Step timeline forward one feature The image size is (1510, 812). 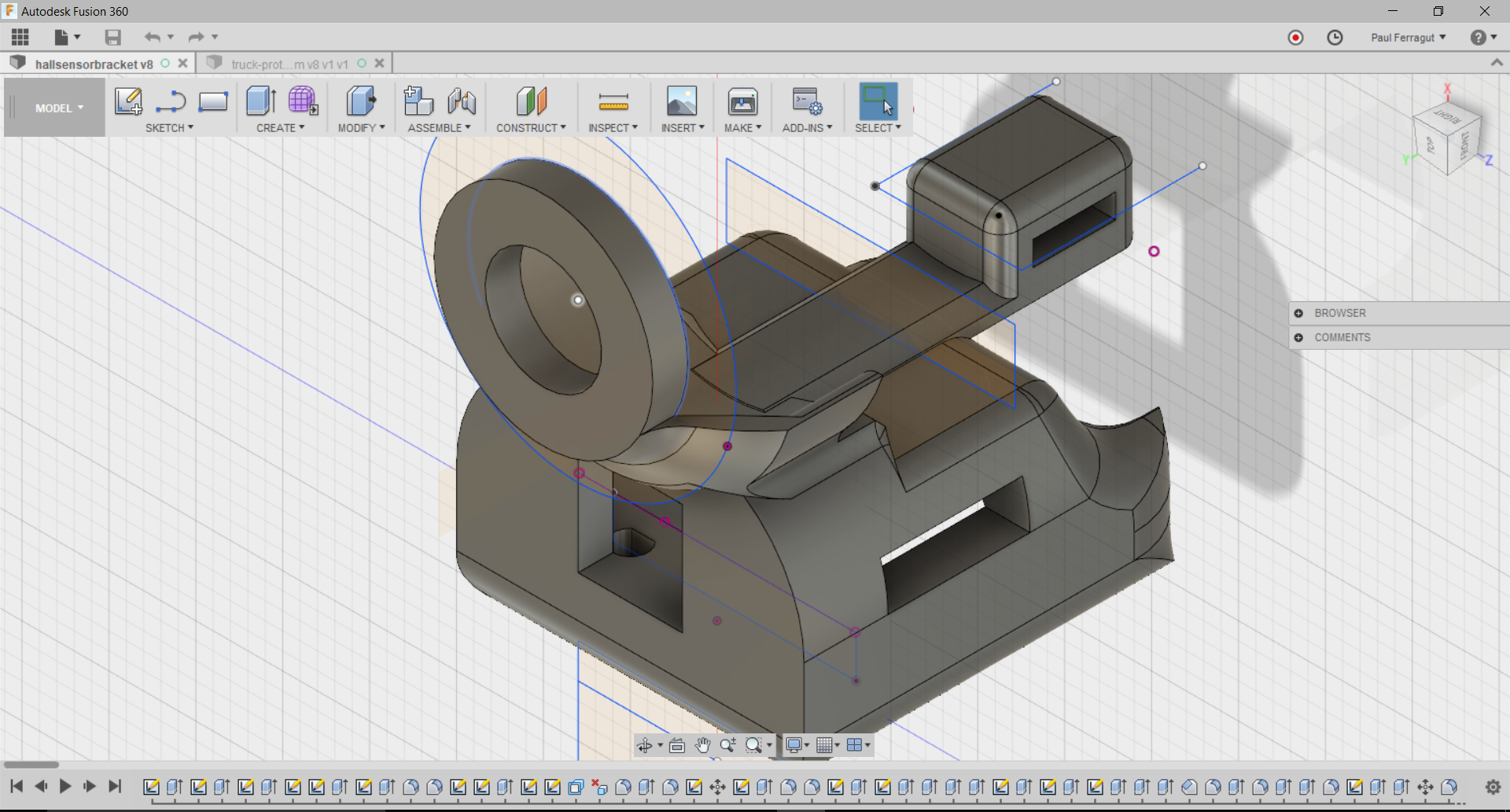click(x=90, y=786)
